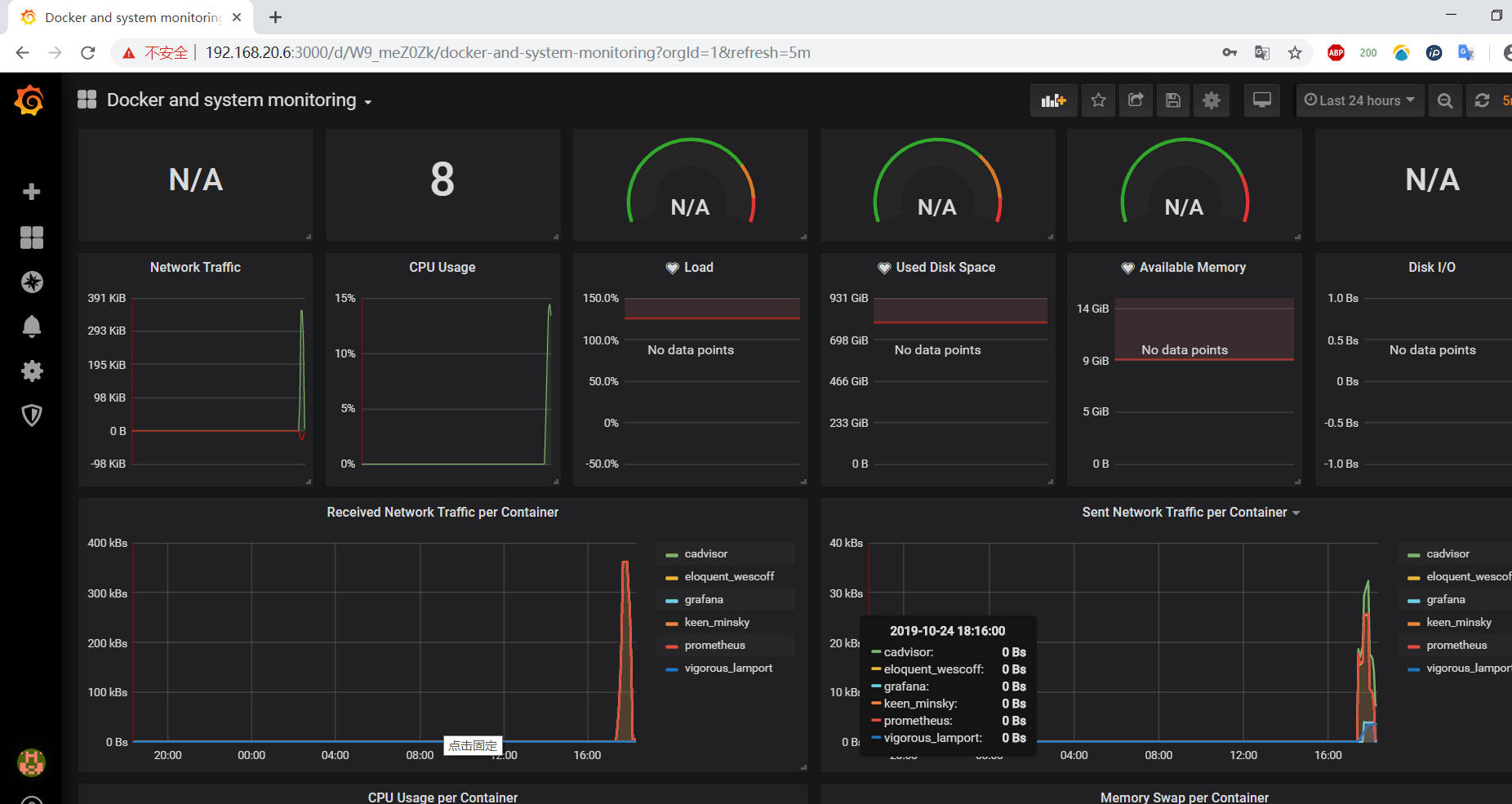The image size is (1512, 804).
Task: Bookmark this page with star icon
Action: (1295, 53)
